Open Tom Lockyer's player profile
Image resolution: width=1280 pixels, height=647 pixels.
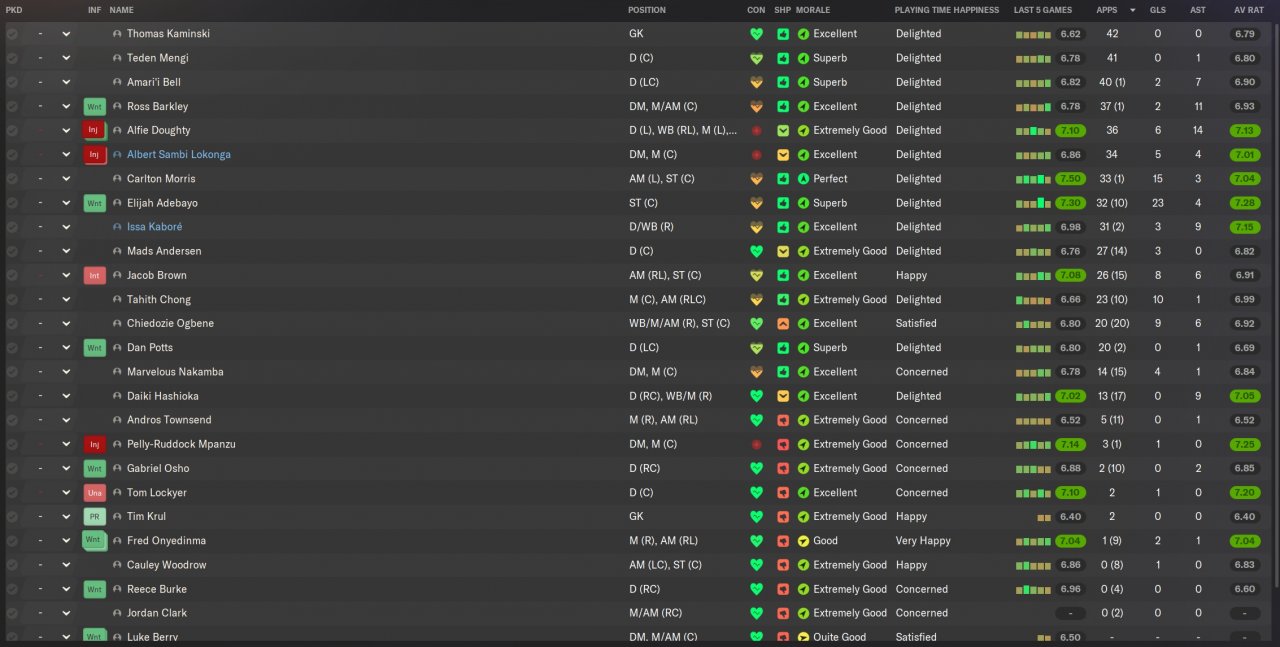157,492
